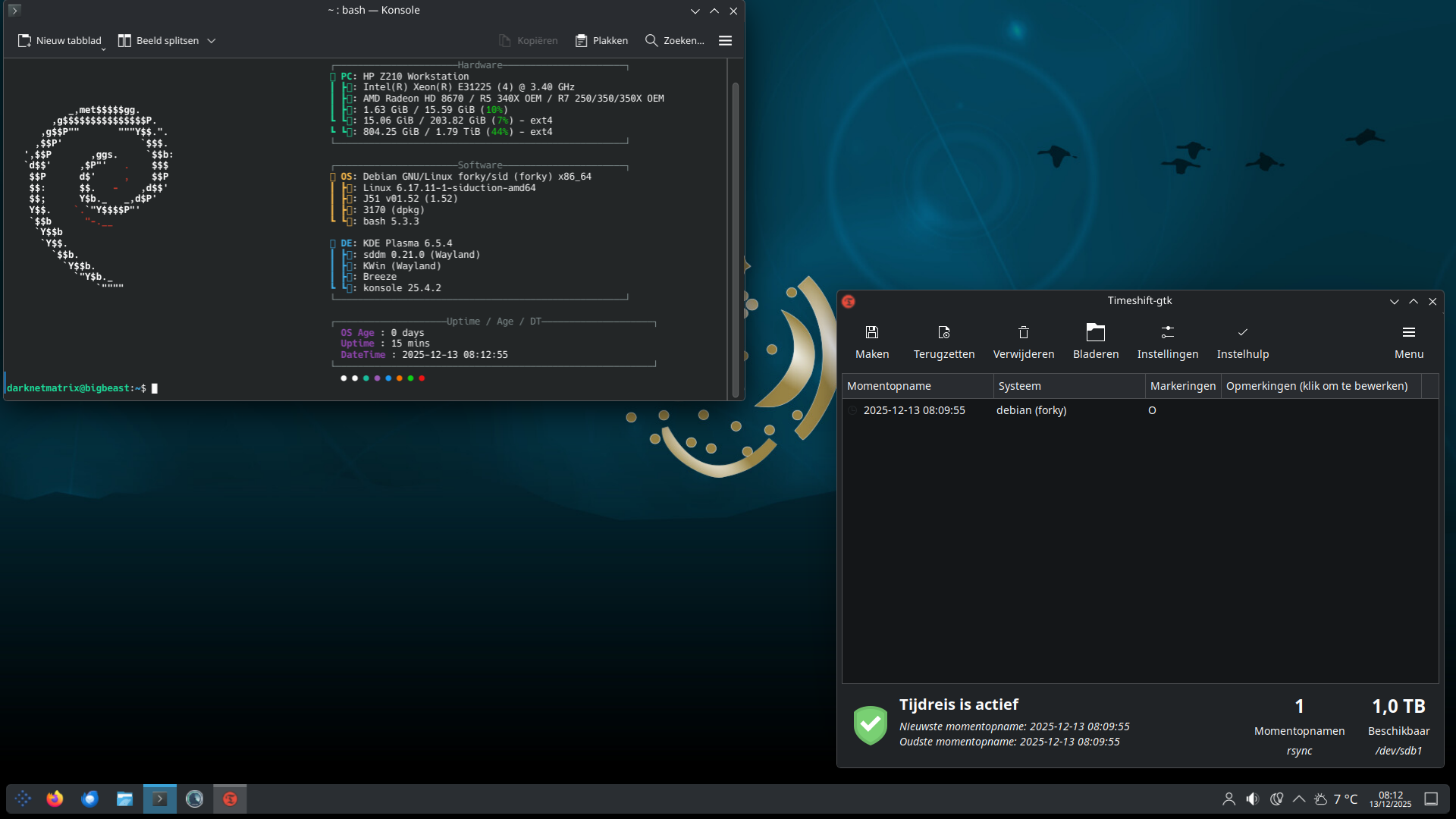1456x819 pixels.
Task: Expand hidden system tray icons
Action: point(1299,799)
